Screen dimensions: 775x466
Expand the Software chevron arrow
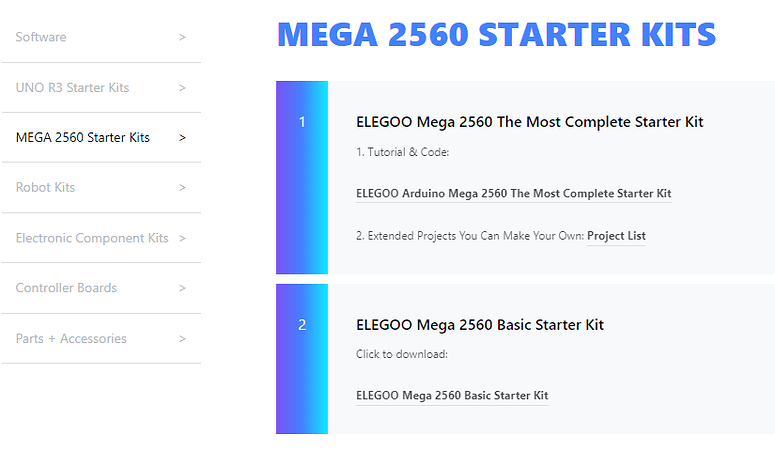click(182, 37)
